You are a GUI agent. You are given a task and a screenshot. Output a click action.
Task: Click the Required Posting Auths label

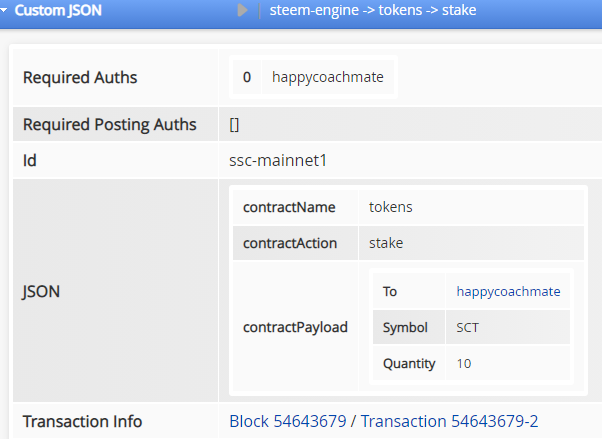109,124
